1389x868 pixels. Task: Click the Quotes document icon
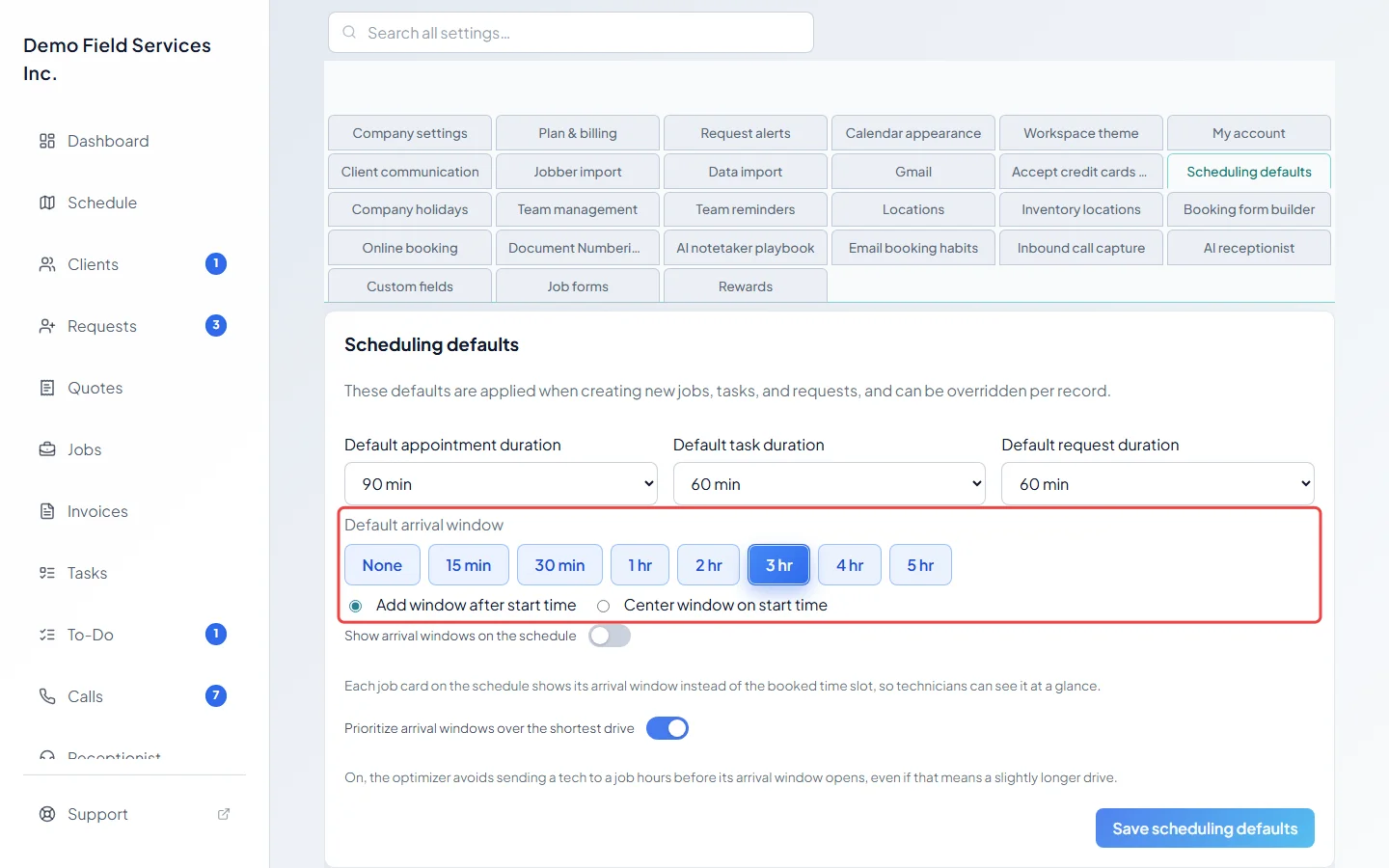(x=47, y=388)
